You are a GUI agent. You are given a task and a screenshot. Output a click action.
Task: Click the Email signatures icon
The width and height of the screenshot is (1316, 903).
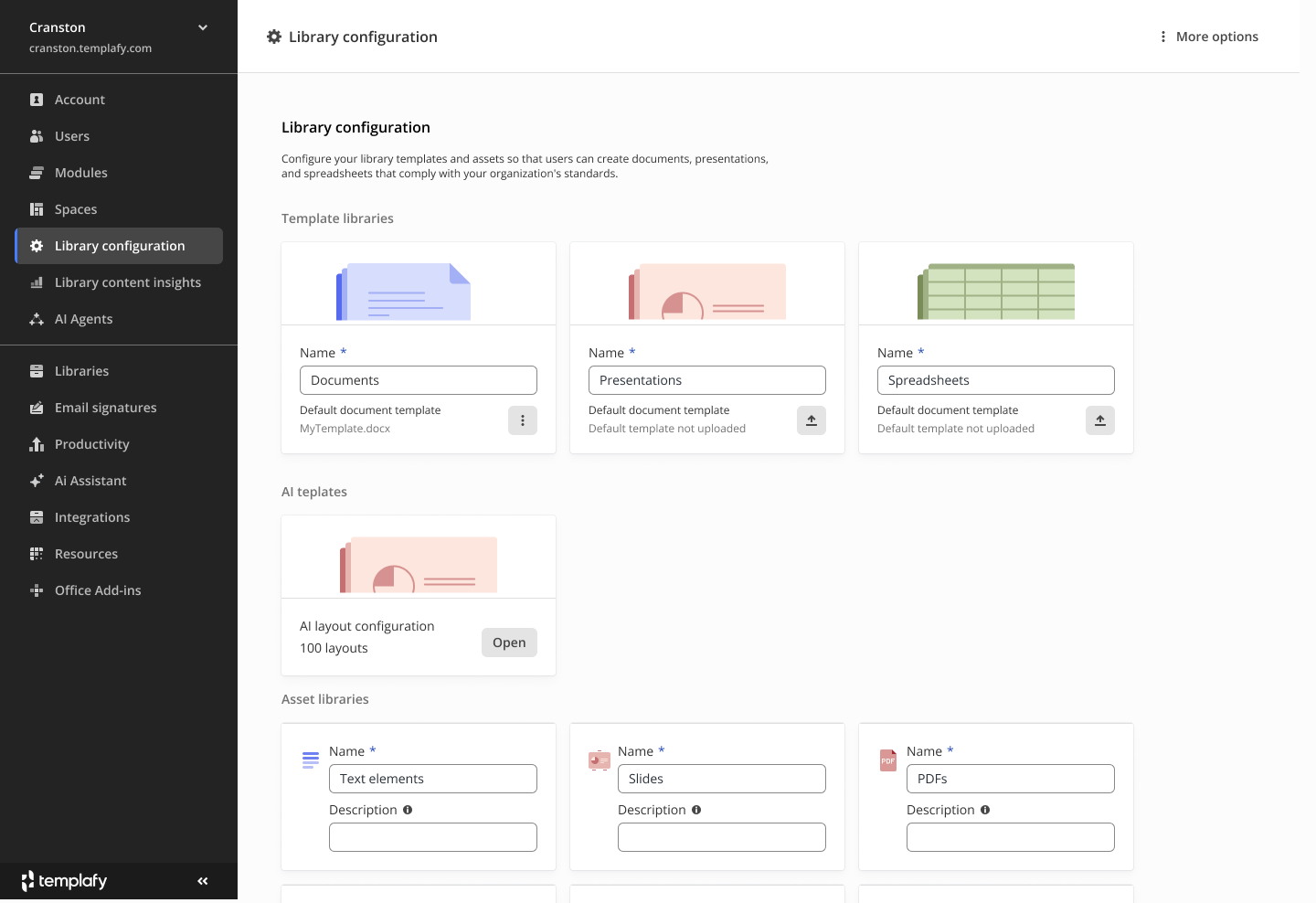pos(37,408)
